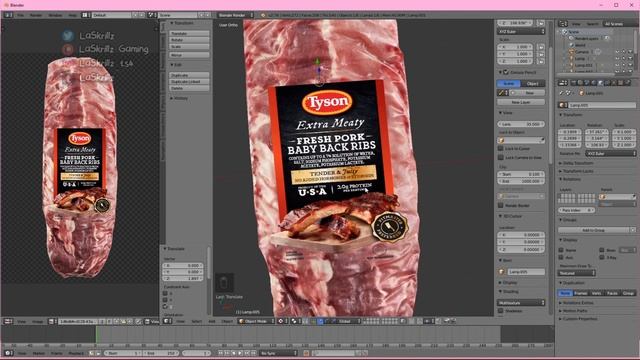The height and width of the screenshot is (360, 640).
Task: Open Rotation Mode XYZ Euler dropdown
Action: pos(611,153)
